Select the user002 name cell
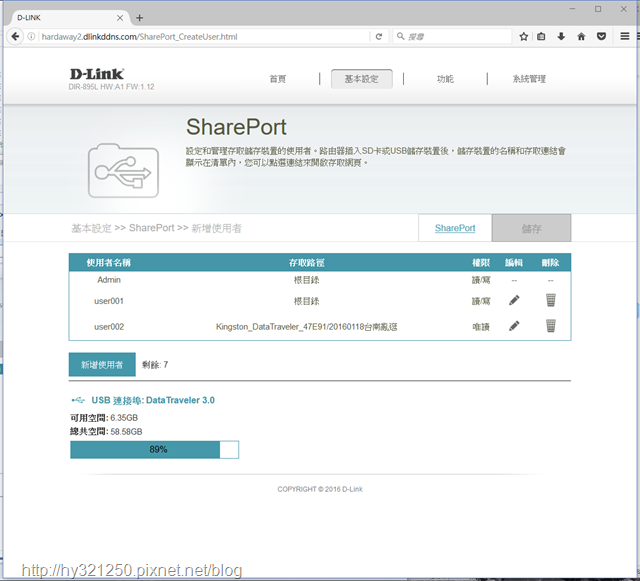Image resolution: width=640 pixels, height=581 pixels. pos(109,327)
